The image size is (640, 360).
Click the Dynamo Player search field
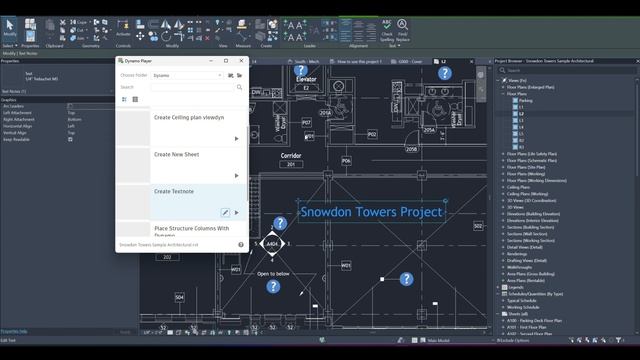[x=193, y=87]
